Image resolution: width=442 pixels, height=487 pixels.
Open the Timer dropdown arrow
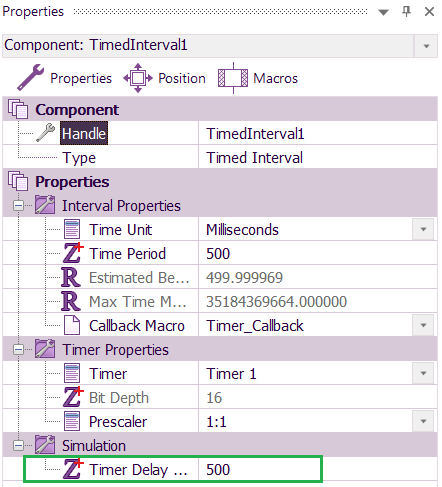pos(423,373)
